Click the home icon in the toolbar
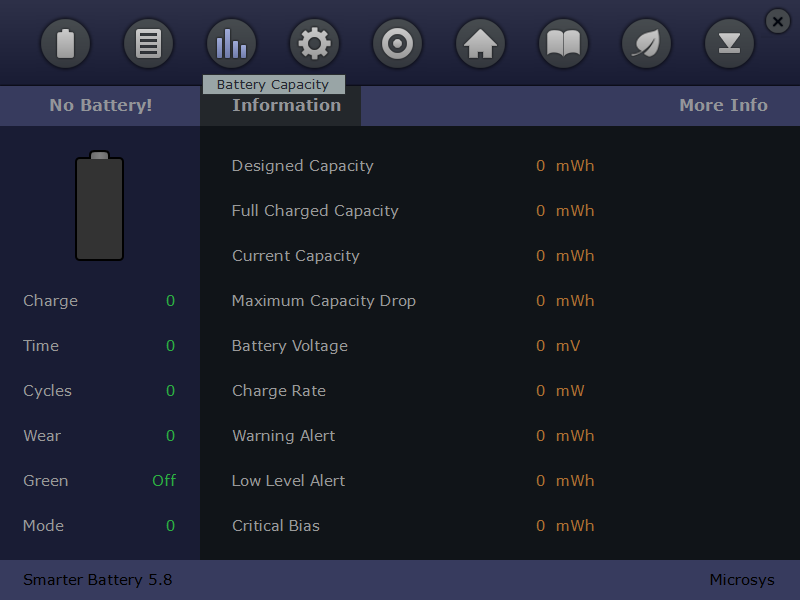800x600 pixels. pos(480,44)
